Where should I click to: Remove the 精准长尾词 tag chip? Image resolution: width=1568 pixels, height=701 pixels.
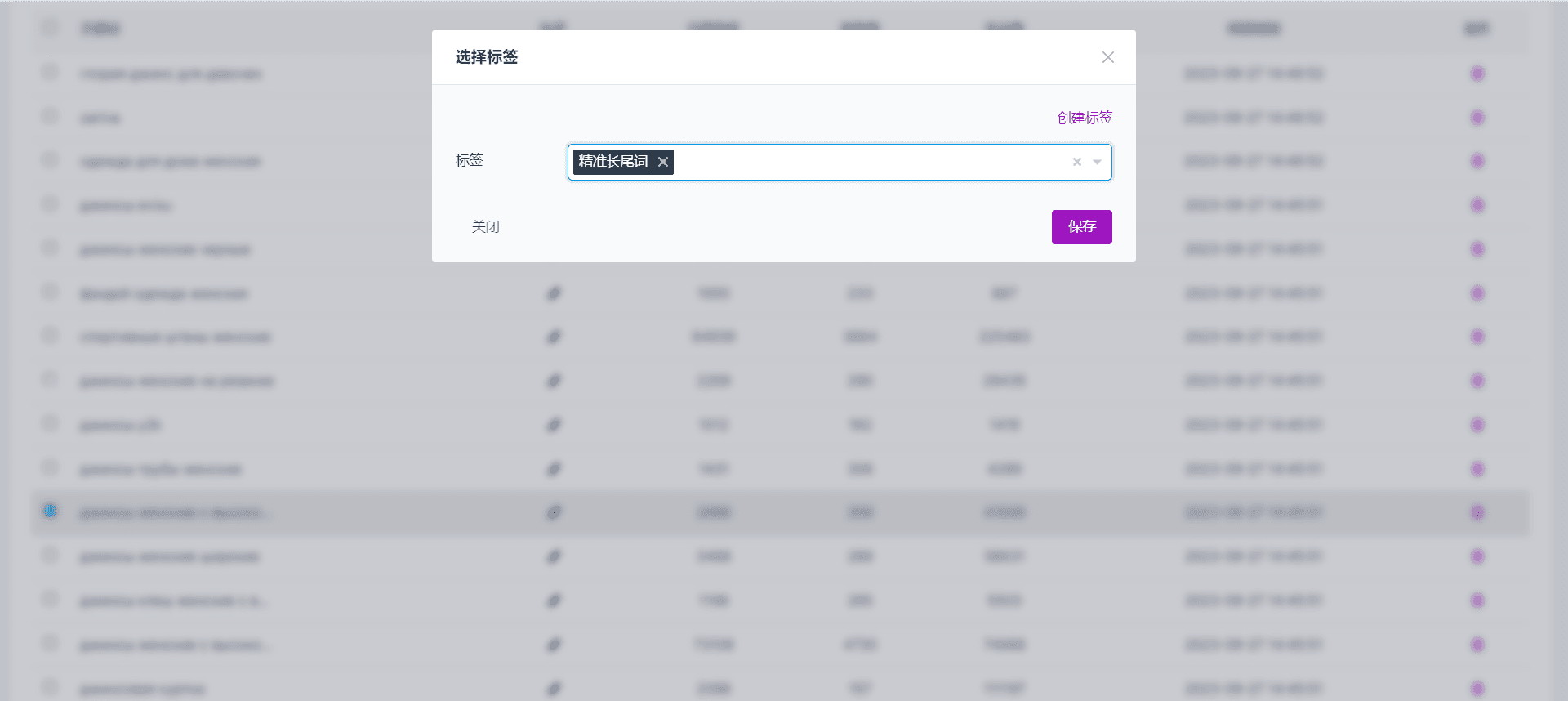(x=663, y=162)
